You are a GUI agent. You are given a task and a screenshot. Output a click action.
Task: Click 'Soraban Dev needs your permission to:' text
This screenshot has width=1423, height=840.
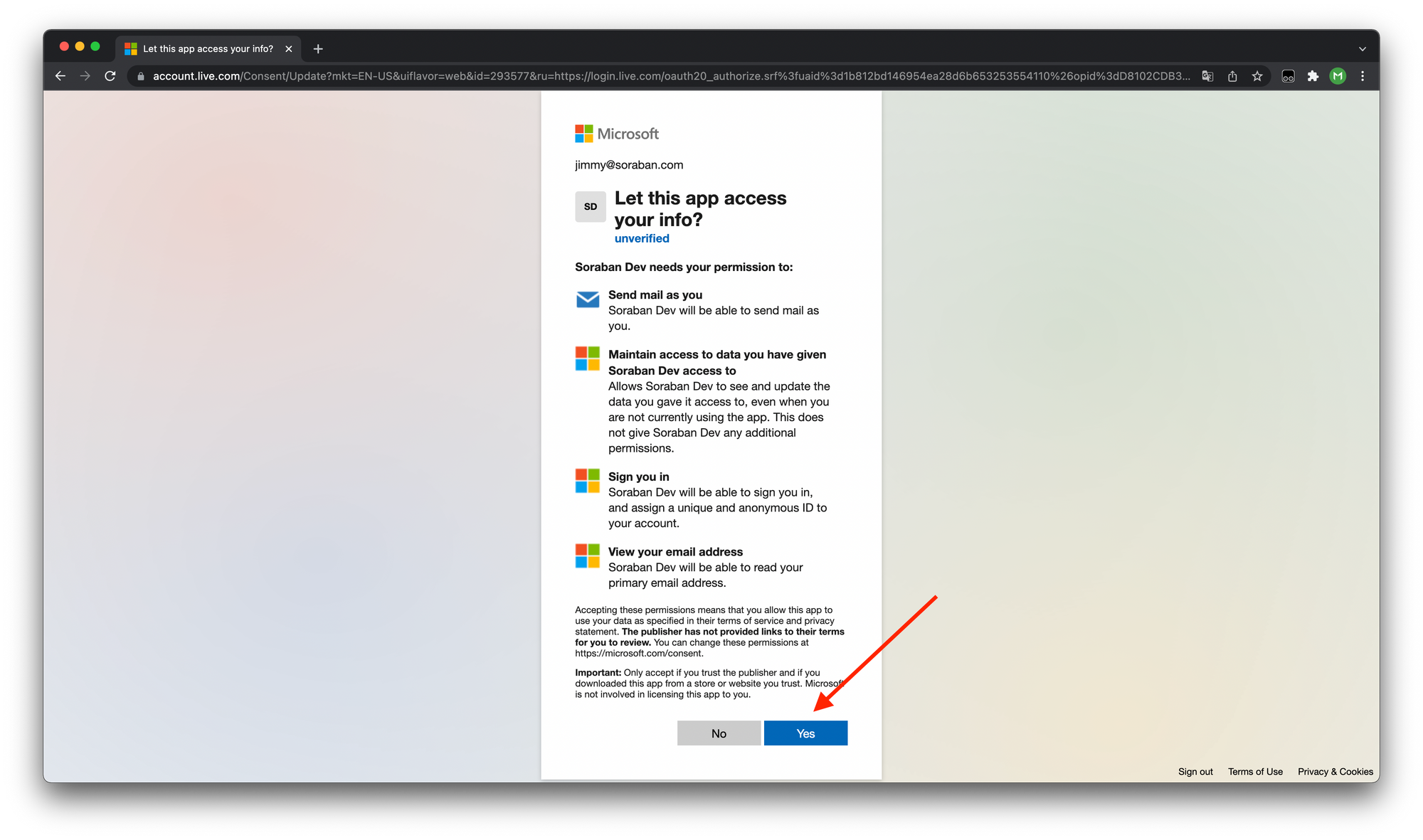coord(684,267)
